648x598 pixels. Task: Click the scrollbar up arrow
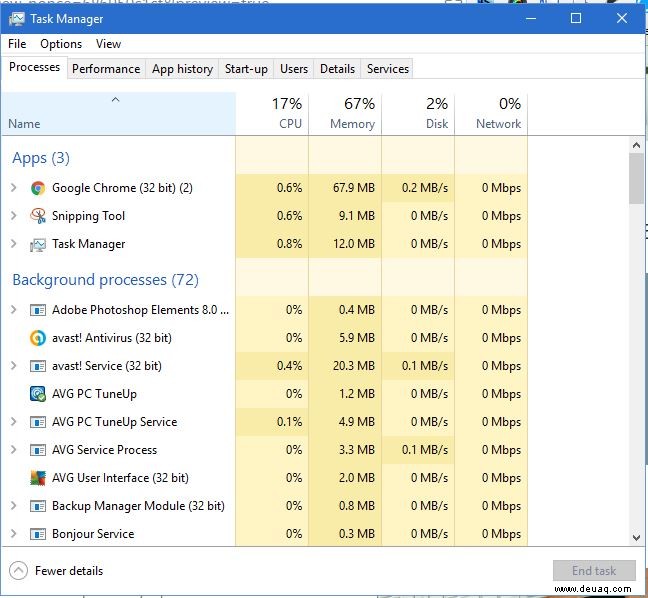point(636,145)
